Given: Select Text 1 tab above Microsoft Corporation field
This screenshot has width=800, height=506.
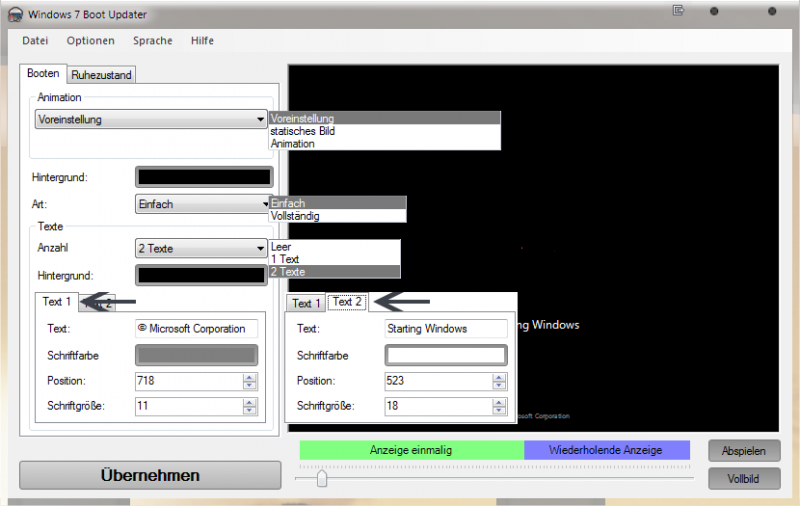Looking at the screenshot, I should tap(56, 301).
